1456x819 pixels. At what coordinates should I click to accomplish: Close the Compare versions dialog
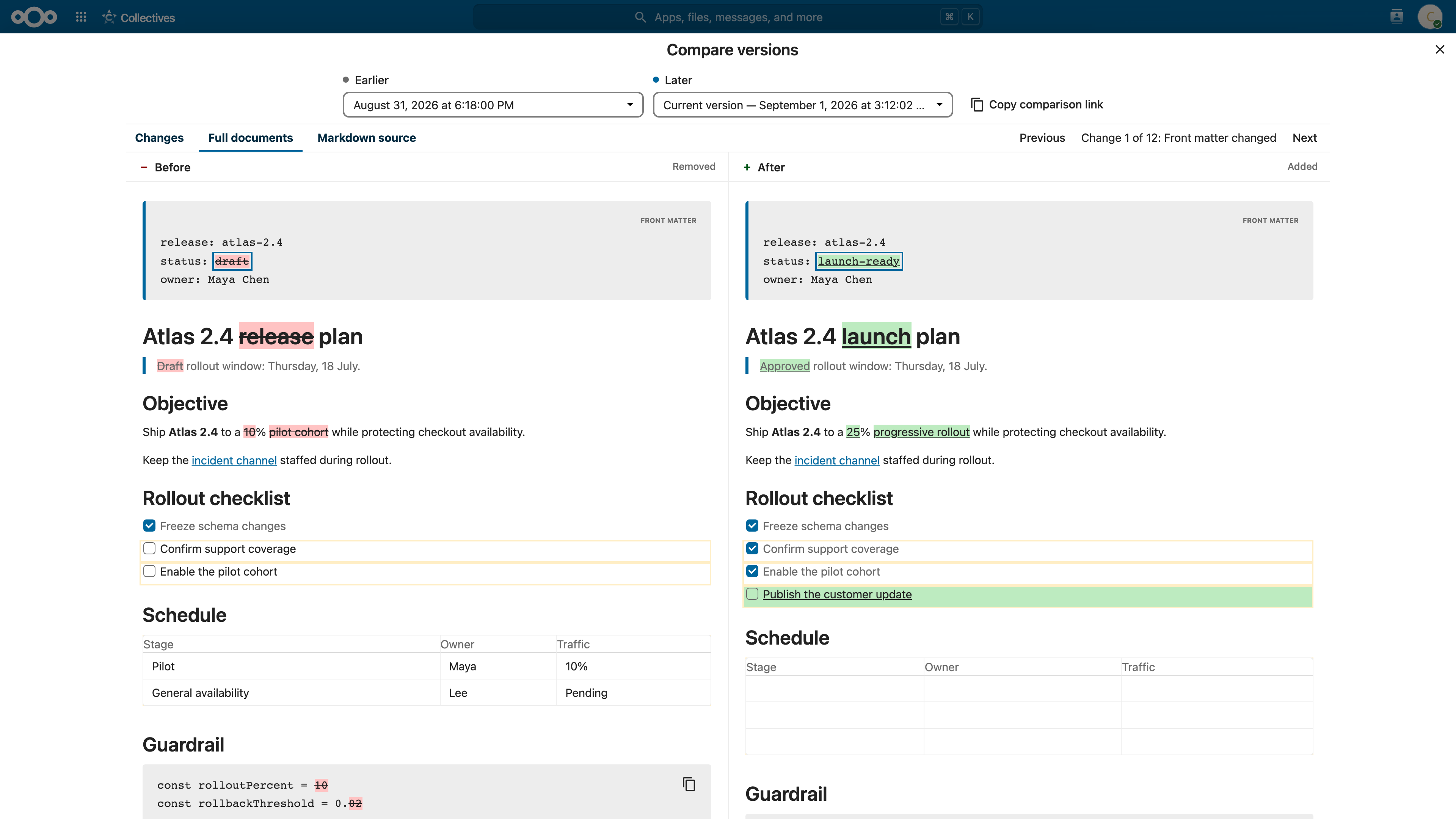1440,50
